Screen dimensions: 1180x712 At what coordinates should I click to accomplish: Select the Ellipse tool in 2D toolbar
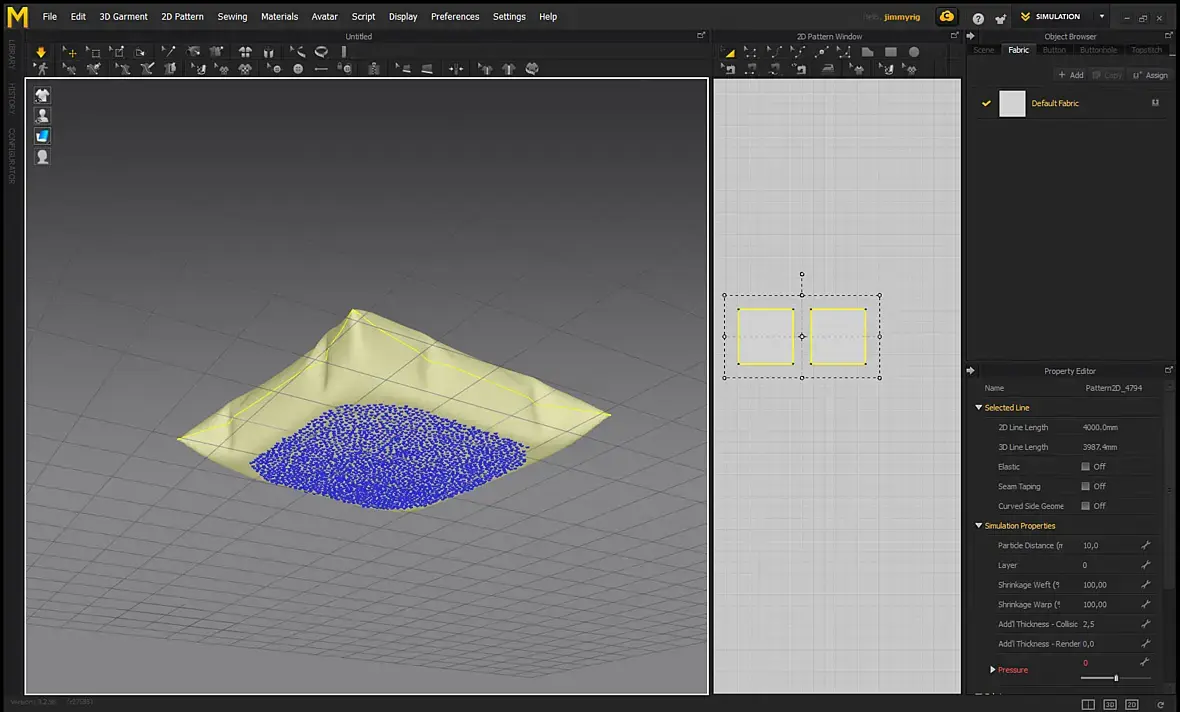(x=913, y=52)
